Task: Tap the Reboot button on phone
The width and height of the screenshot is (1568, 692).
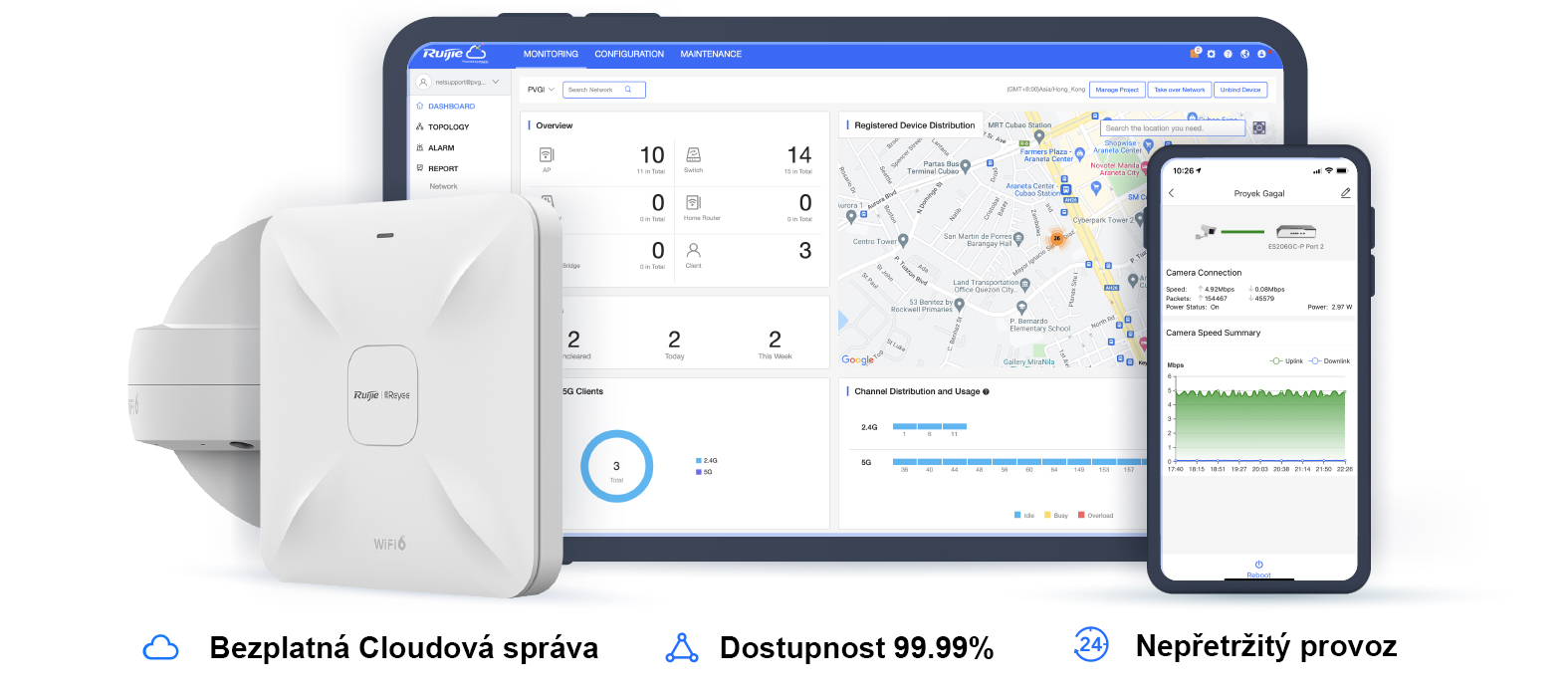Action: pos(1258,570)
